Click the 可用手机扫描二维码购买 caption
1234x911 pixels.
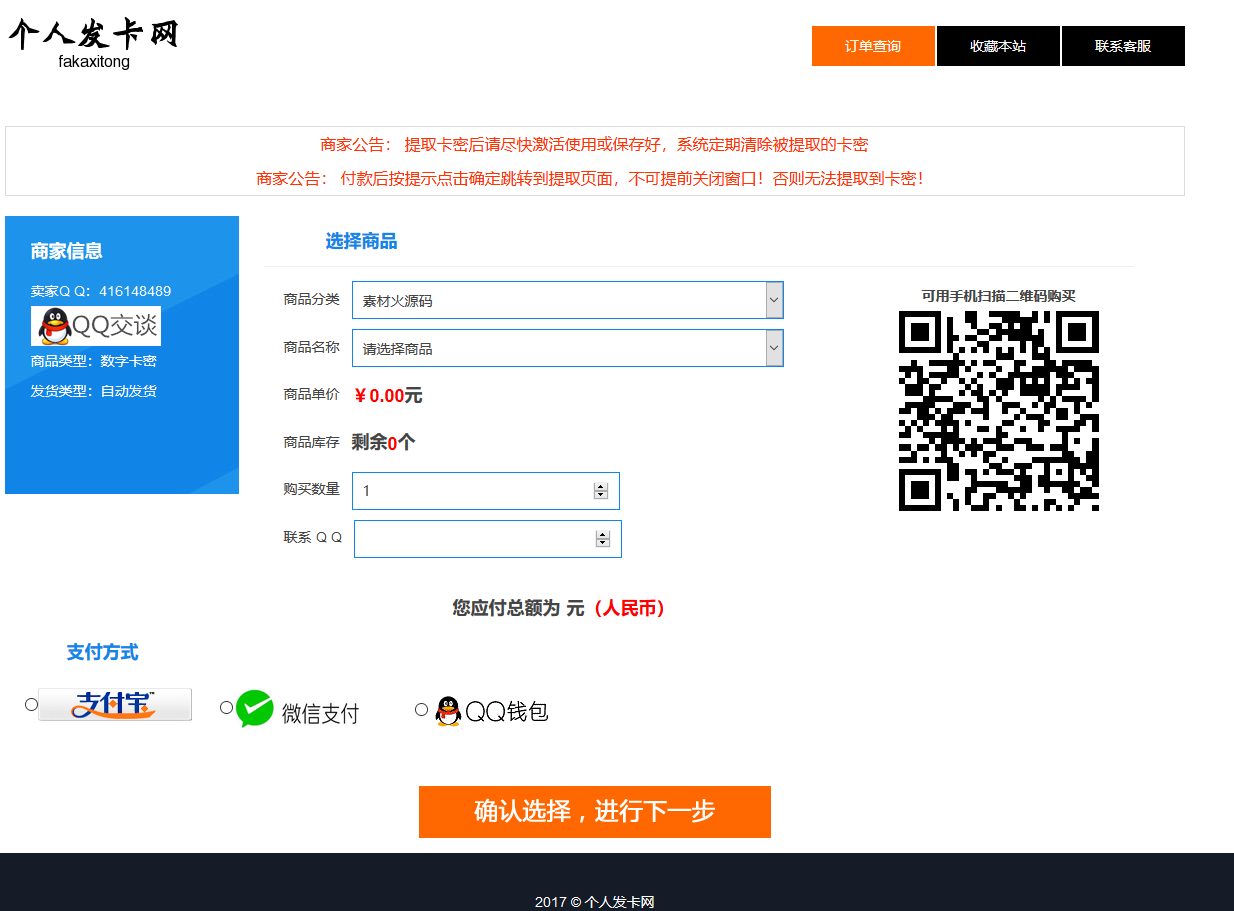click(x=999, y=296)
